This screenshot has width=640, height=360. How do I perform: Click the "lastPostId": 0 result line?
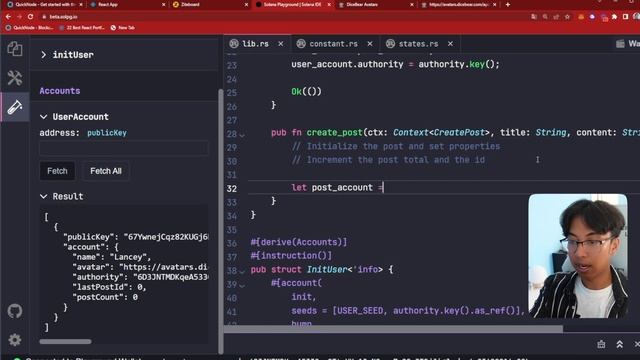pos(109,287)
